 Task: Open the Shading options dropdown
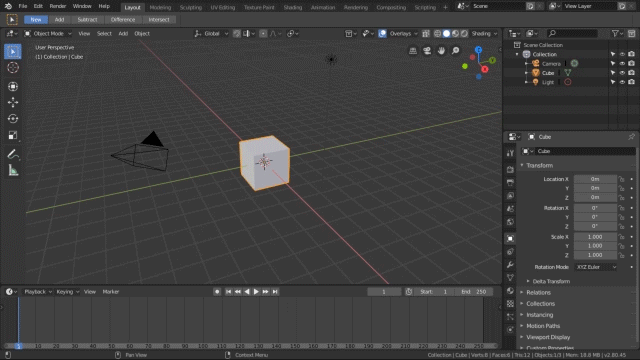point(484,33)
